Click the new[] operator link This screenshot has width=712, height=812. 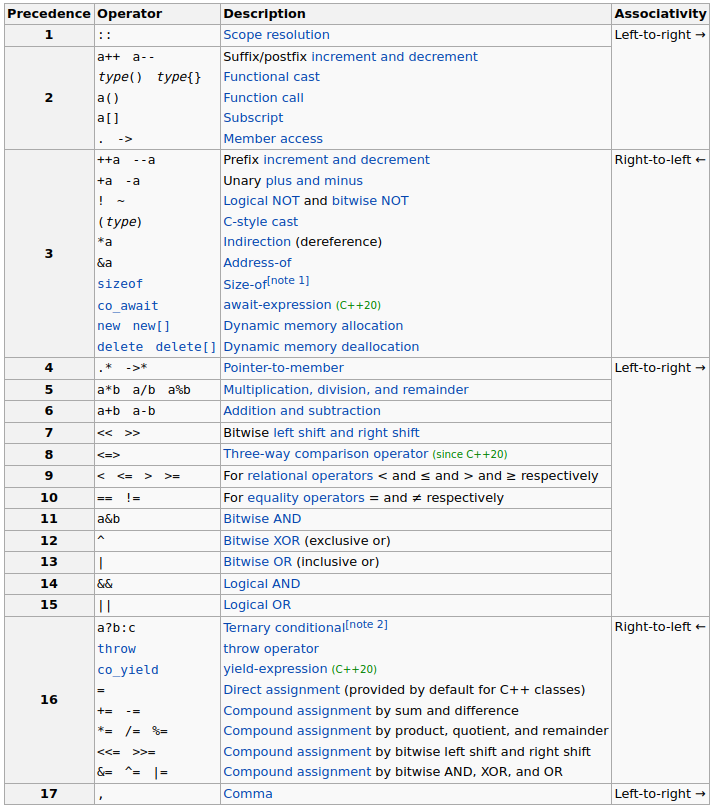(151, 326)
